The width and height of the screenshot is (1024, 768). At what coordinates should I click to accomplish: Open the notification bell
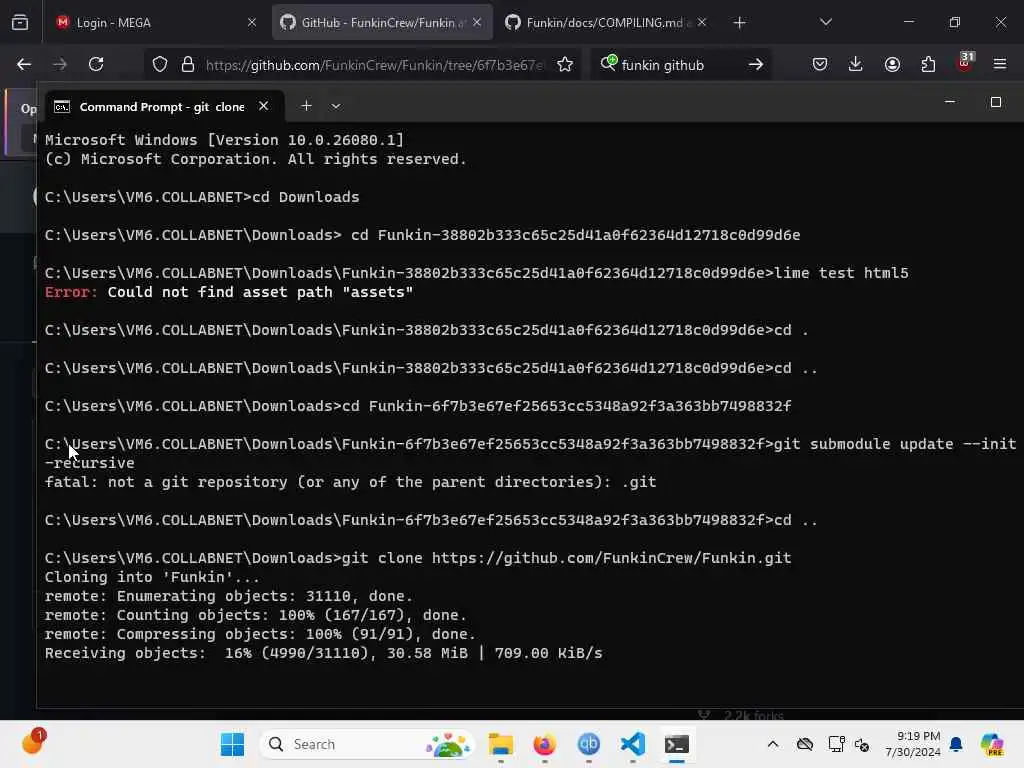point(956,744)
